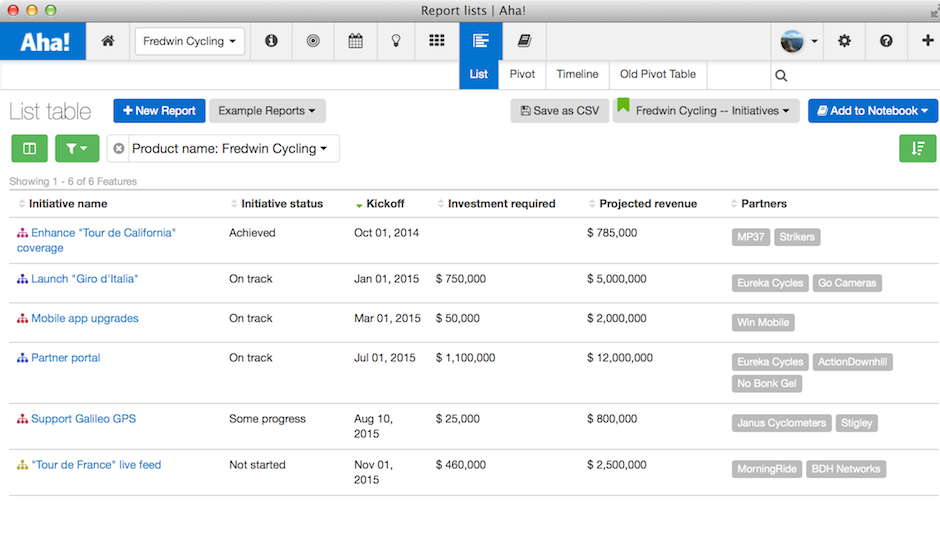
Task: Go to the home icon
Action: (108, 41)
